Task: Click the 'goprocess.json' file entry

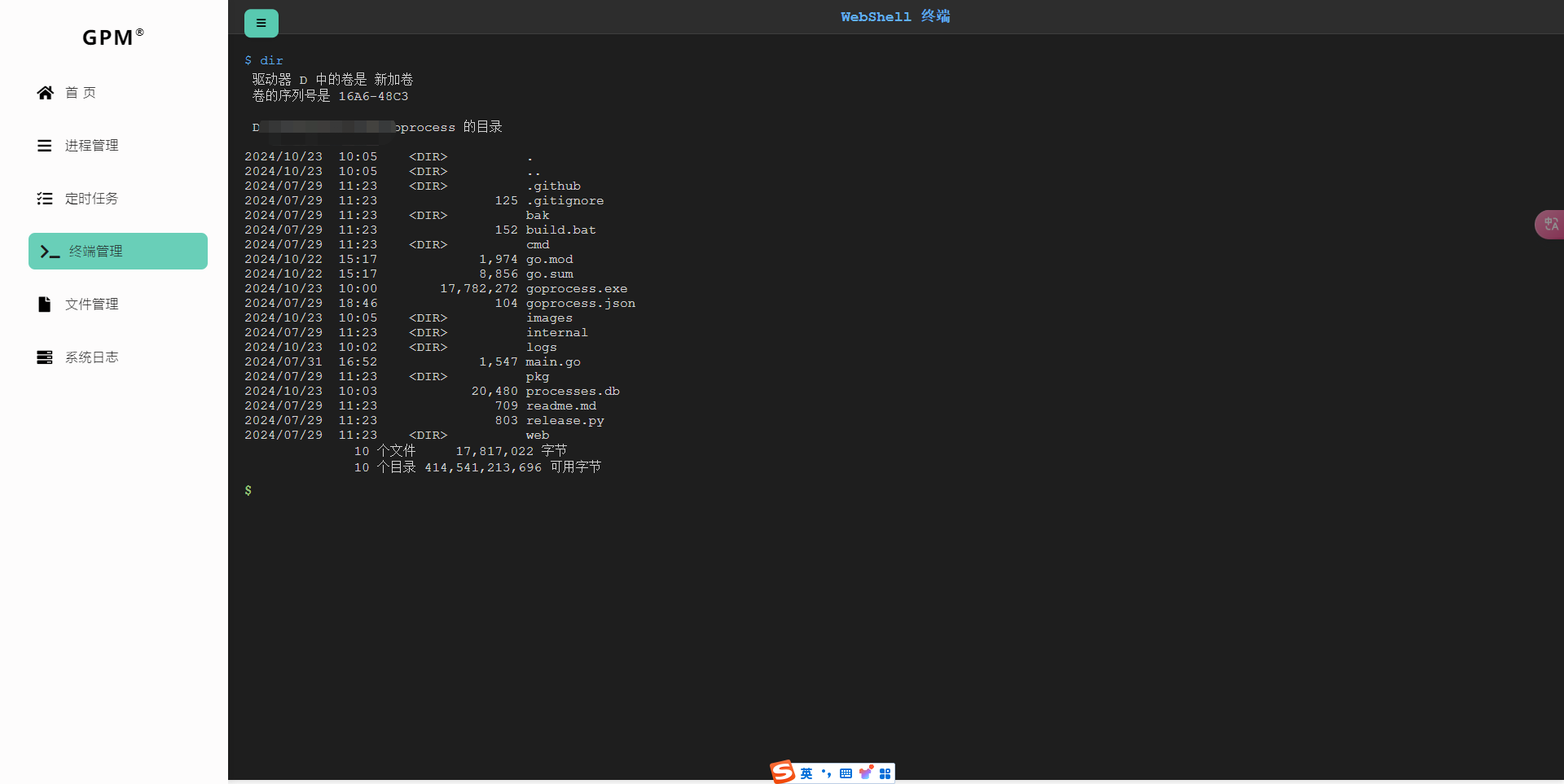Action: 581,304
